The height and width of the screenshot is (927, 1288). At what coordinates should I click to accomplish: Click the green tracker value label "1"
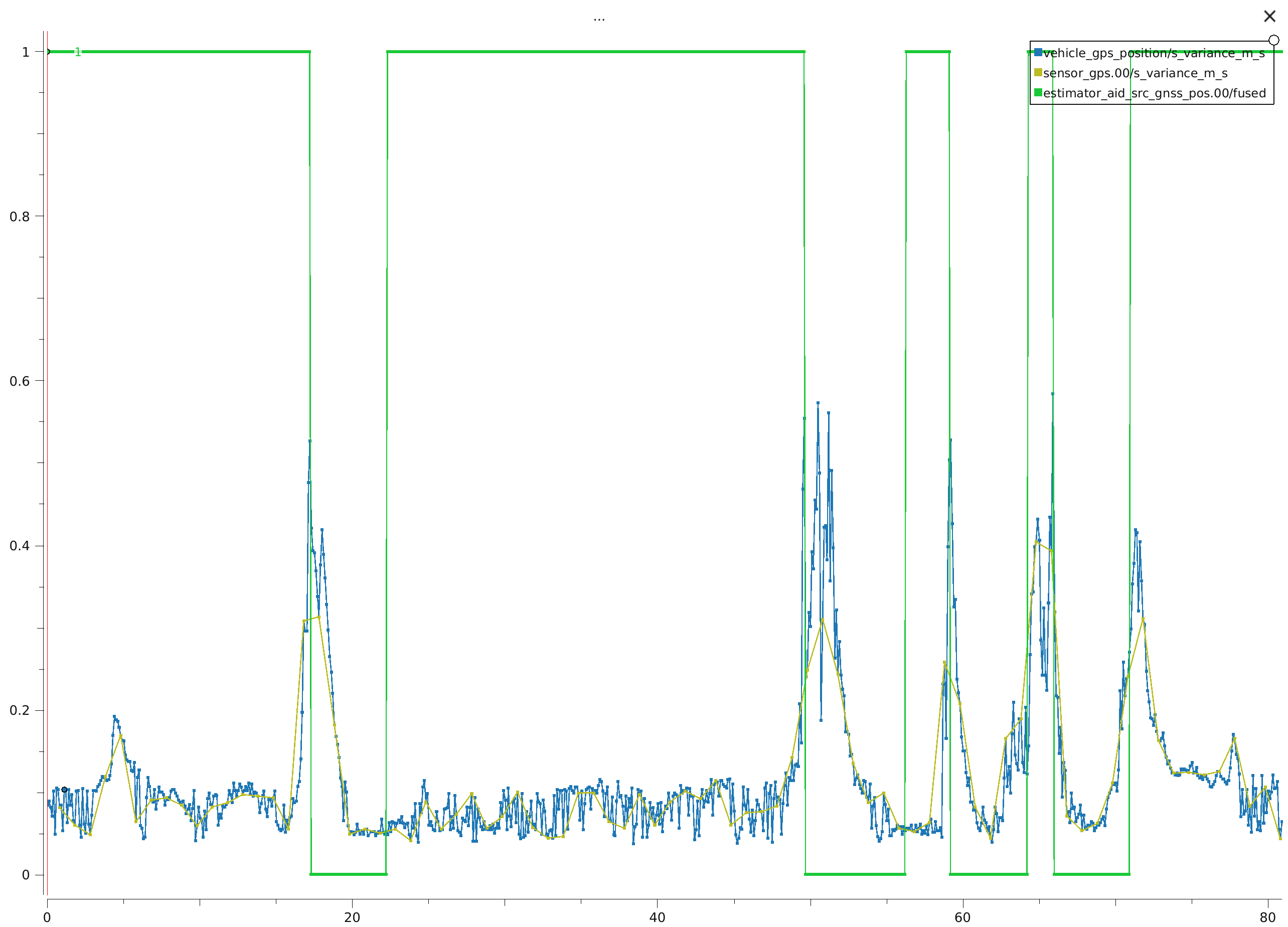(78, 52)
